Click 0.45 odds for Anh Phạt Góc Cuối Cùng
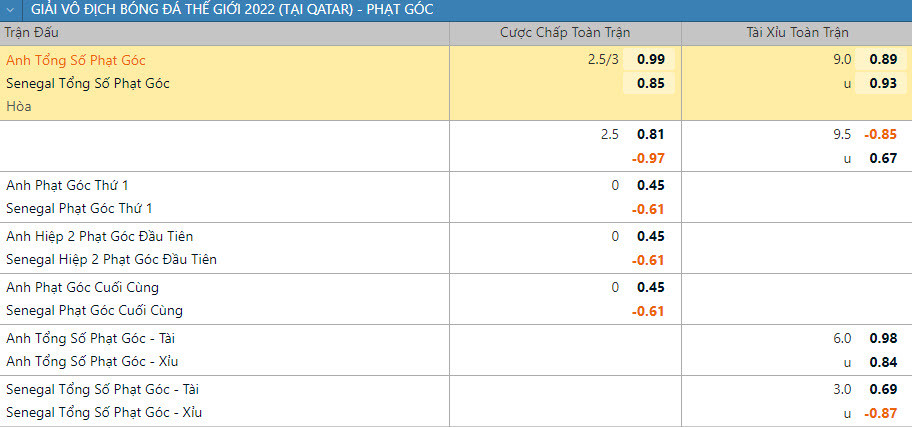 (x=650, y=287)
